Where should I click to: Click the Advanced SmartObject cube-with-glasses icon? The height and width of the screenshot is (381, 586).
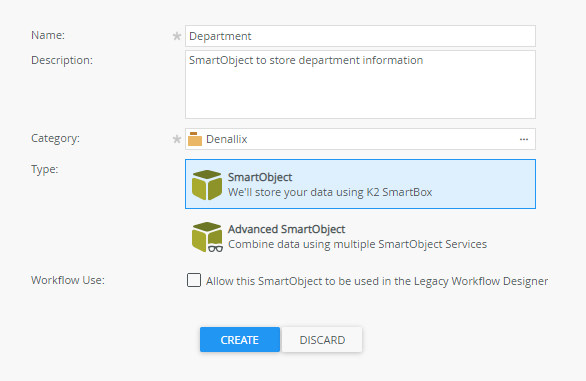pos(207,237)
